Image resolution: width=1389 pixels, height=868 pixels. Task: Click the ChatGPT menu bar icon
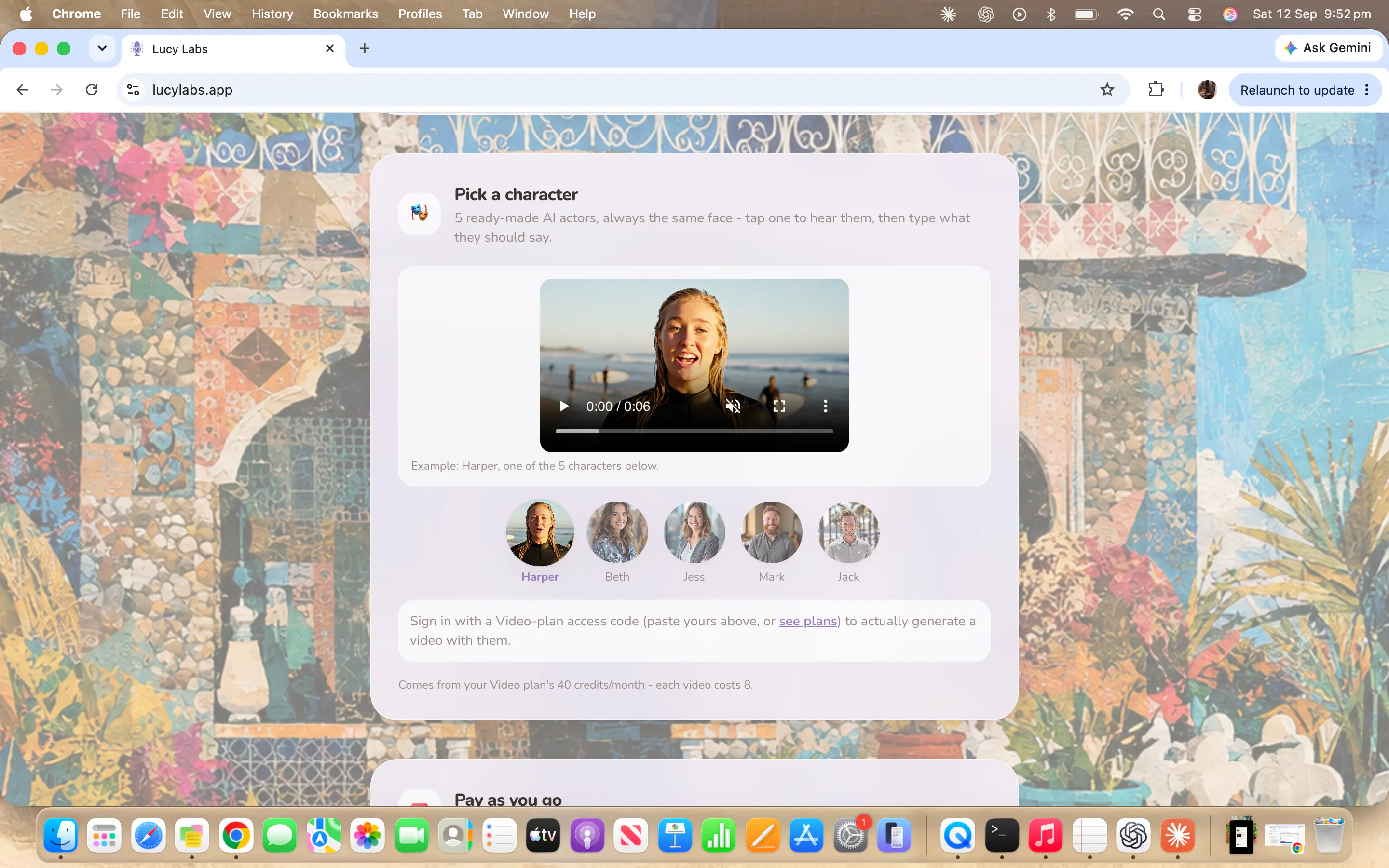(985, 14)
